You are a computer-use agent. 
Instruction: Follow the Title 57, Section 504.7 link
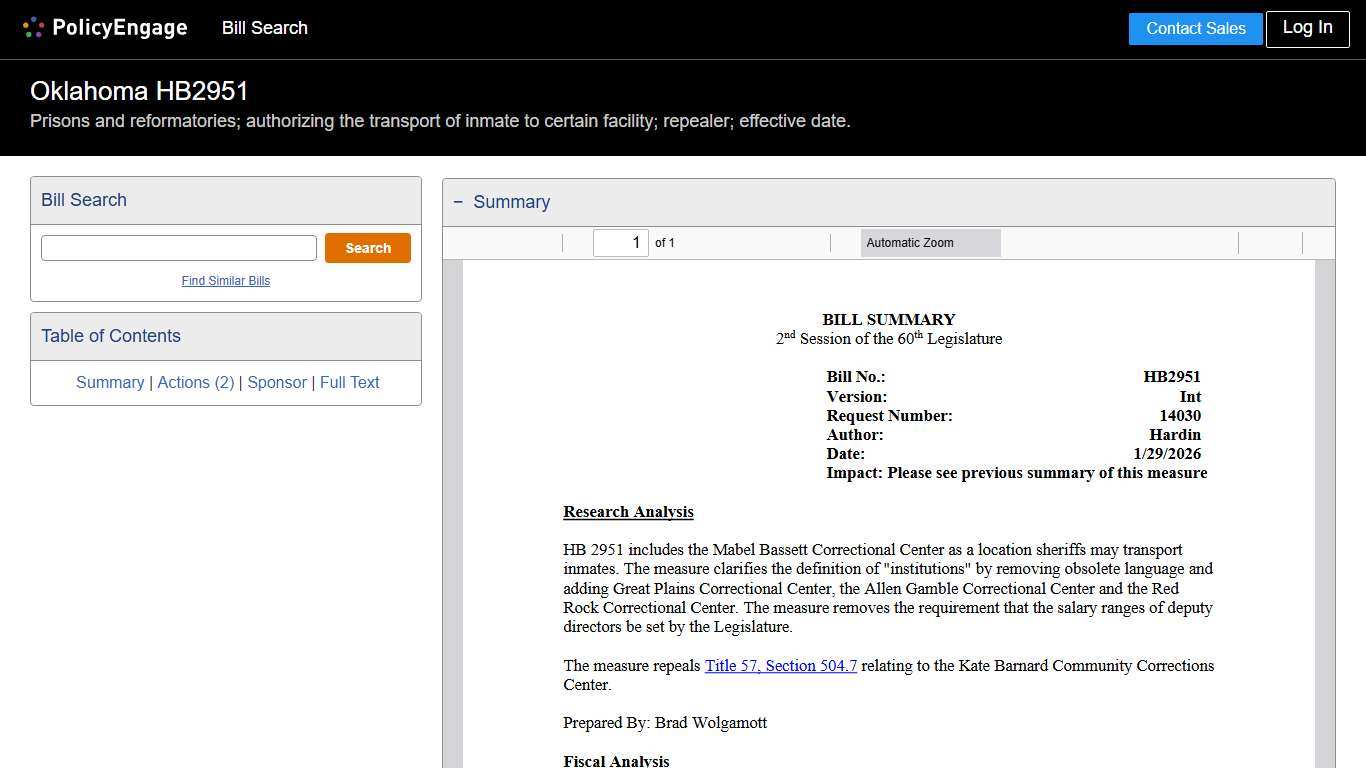tap(780, 666)
